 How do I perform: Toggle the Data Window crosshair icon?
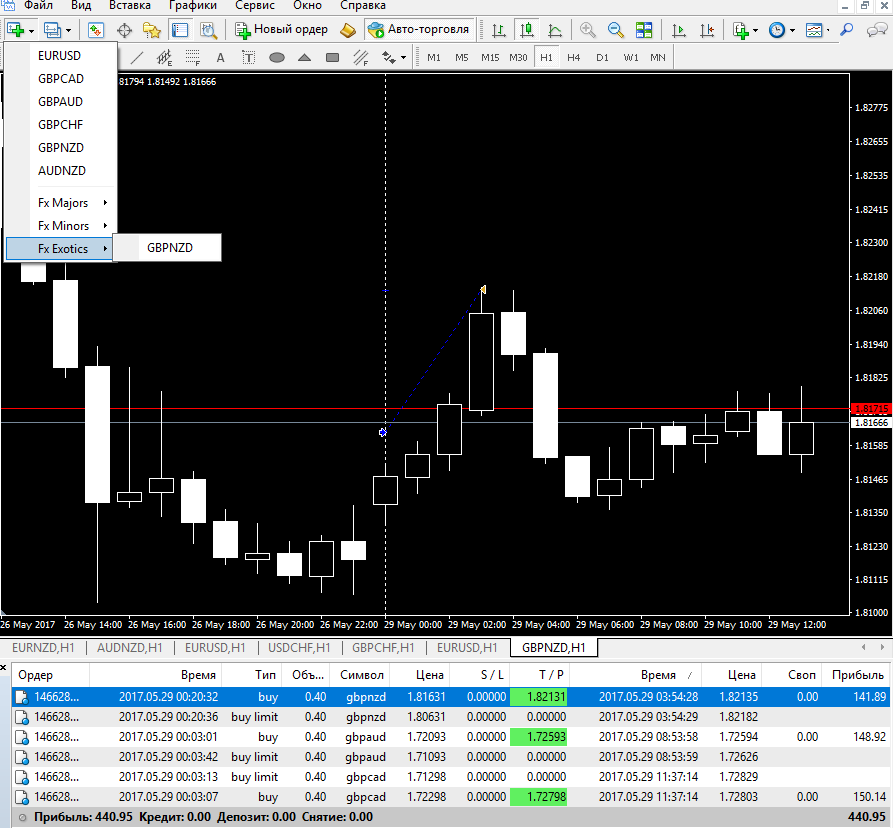click(124, 30)
